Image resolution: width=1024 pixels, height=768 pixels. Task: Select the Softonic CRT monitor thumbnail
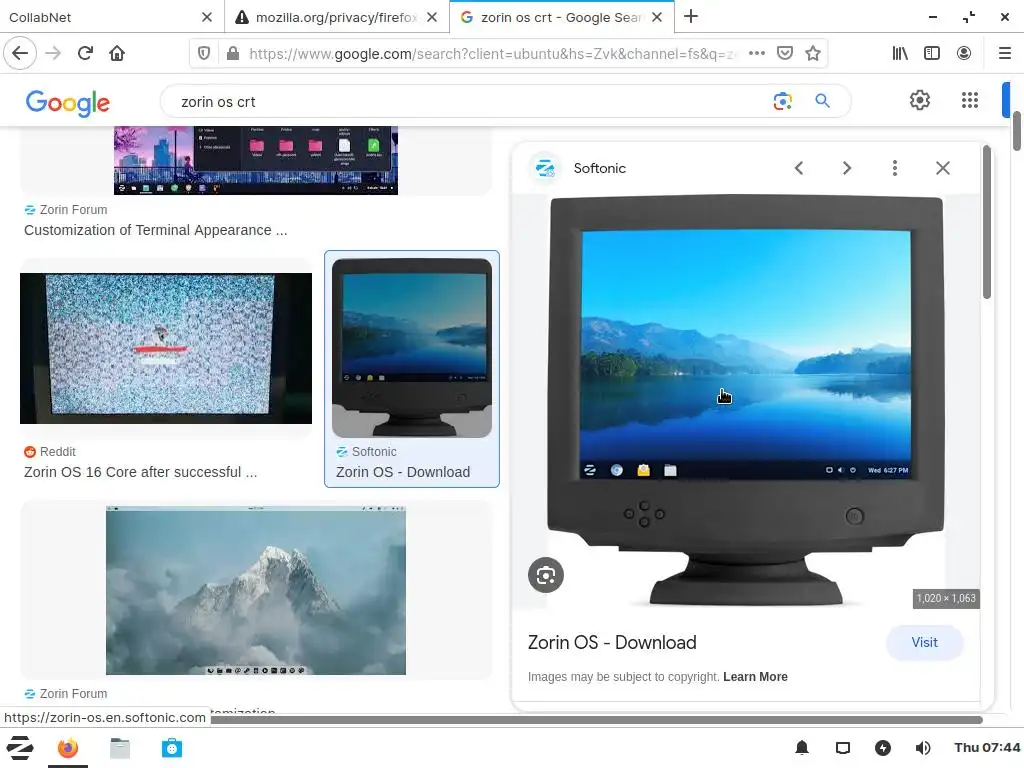pyautogui.click(x=412, y=347)
